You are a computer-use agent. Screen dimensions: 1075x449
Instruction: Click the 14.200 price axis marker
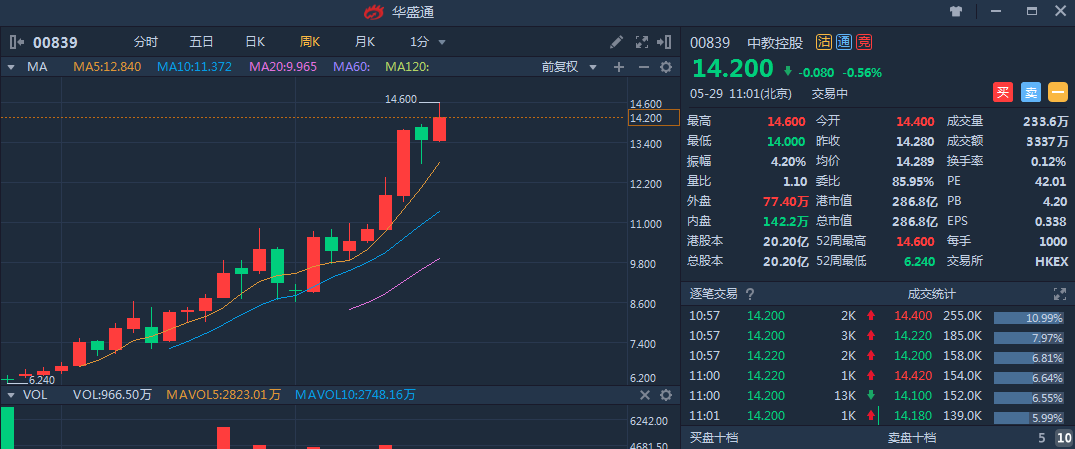point(653,118)
